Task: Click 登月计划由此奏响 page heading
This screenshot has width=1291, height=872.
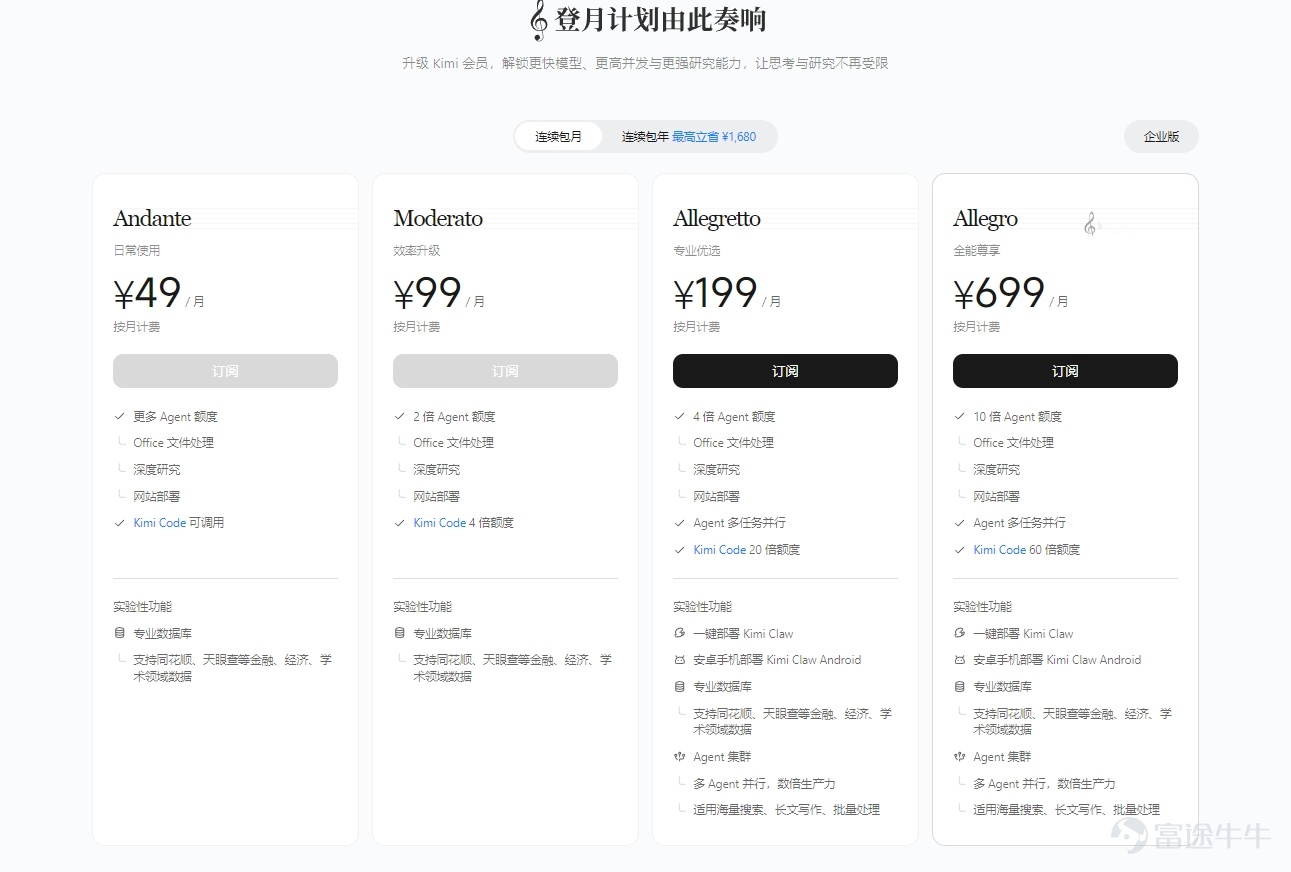Action: point(661,20)
